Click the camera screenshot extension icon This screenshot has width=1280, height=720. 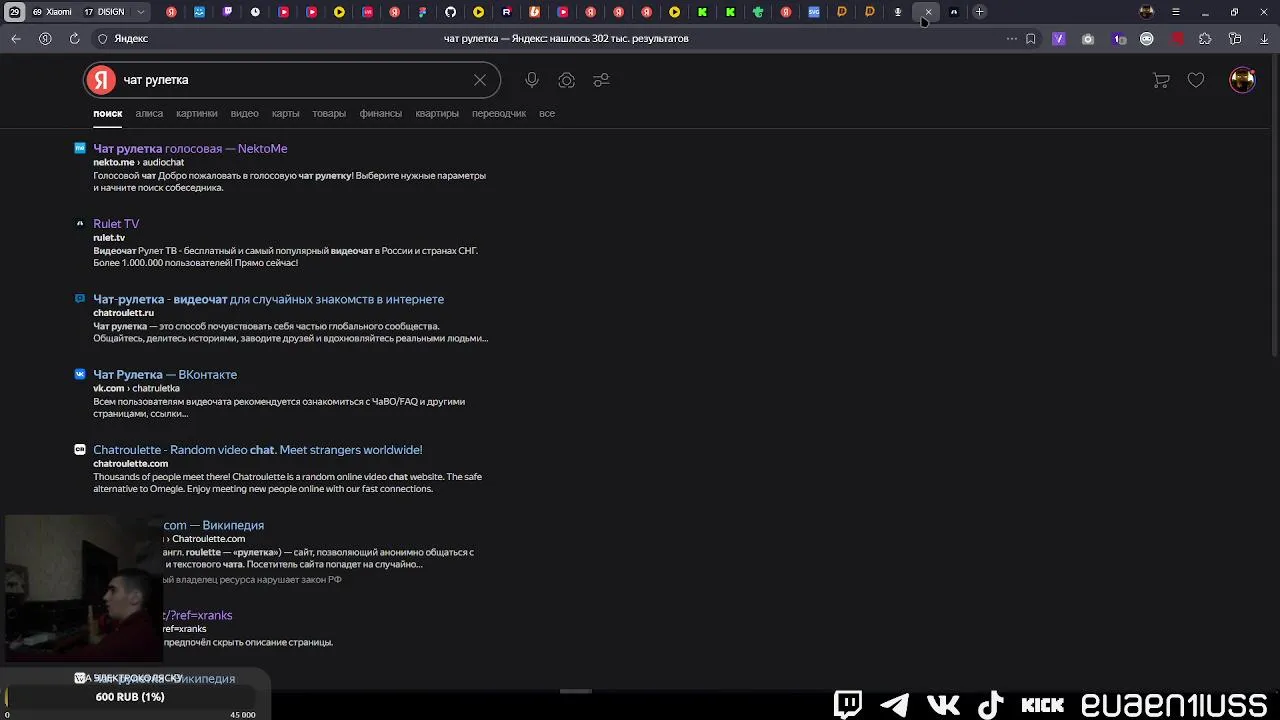coord(1088,39)
